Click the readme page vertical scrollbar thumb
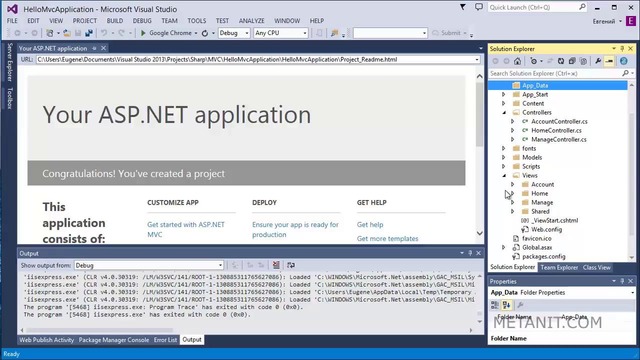Screen dimensions: 640x360 click(480, 114)
